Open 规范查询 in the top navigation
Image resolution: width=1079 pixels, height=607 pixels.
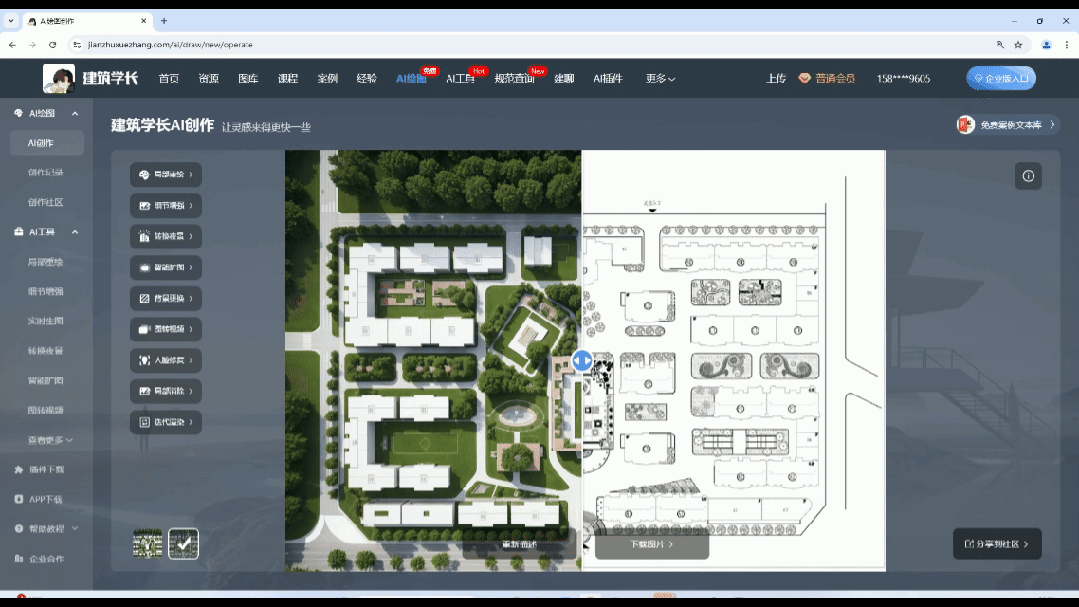(514, 78)
